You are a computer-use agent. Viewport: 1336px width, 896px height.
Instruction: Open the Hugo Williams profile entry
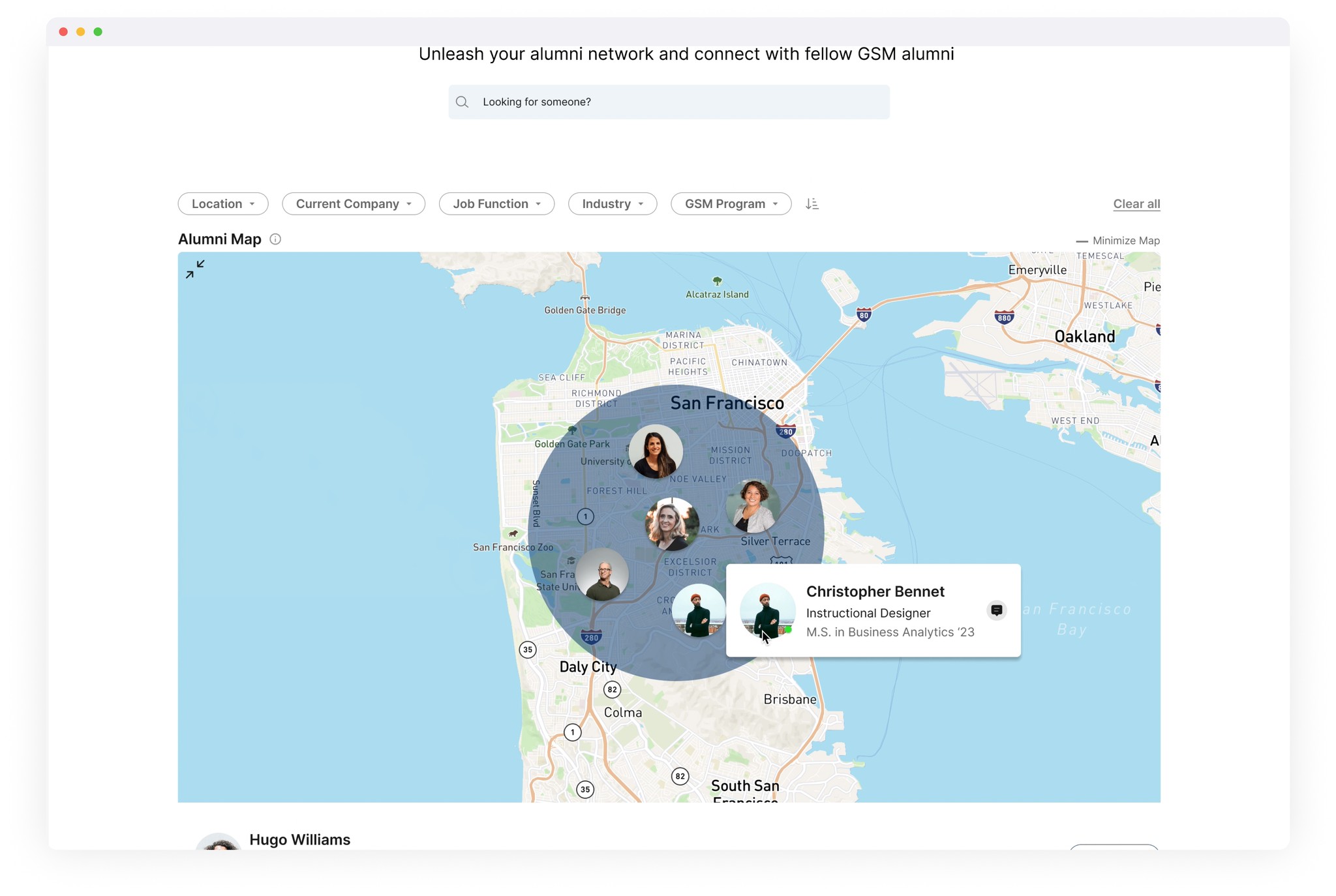[299, 839]
